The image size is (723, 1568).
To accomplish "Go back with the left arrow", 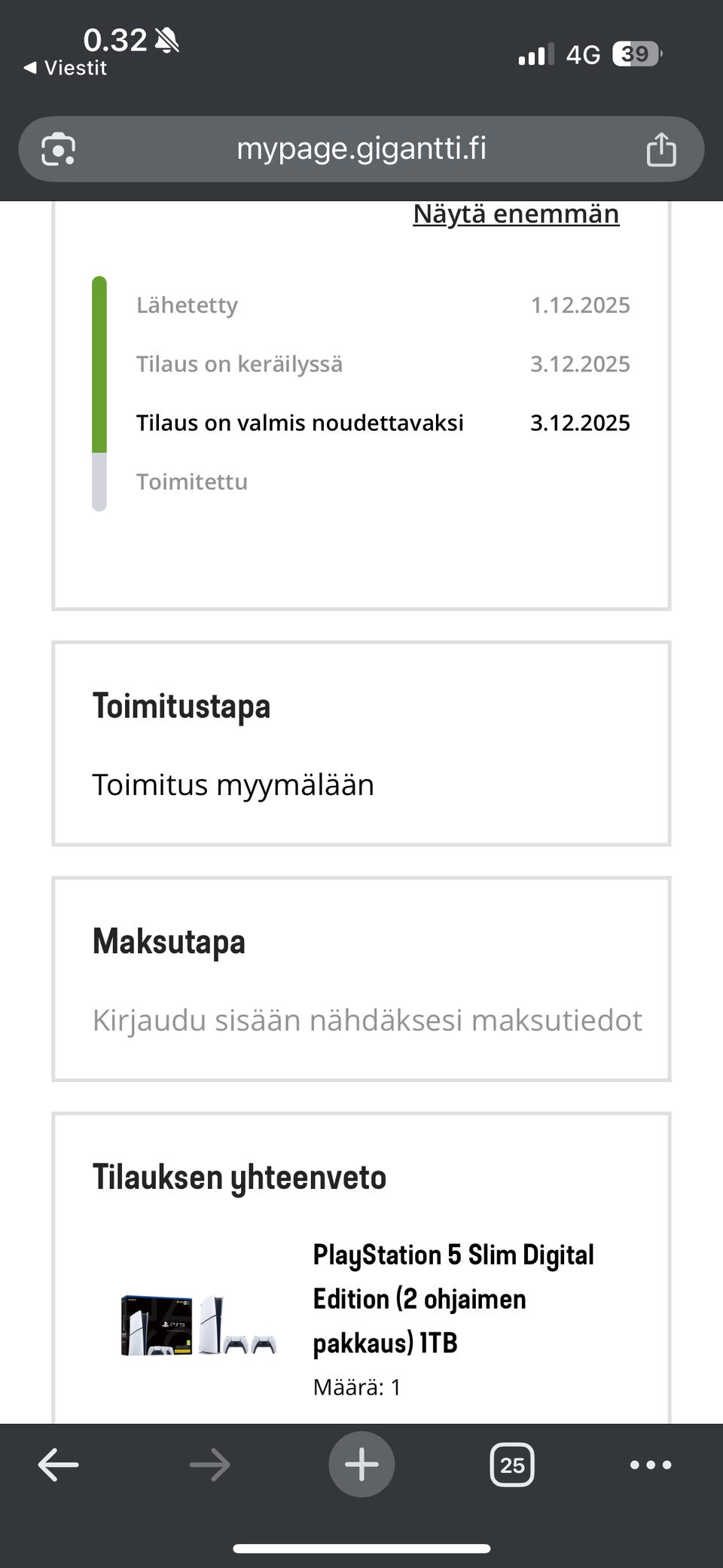I will click(x=59, y=1465).
